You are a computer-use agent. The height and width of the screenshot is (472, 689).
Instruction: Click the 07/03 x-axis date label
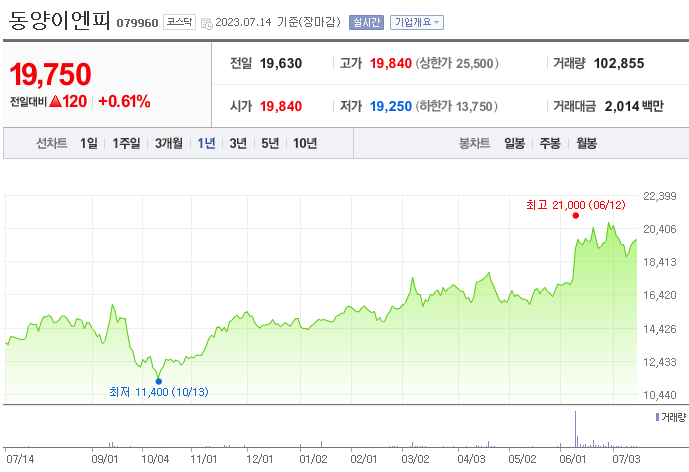click(x=627, y=459)
